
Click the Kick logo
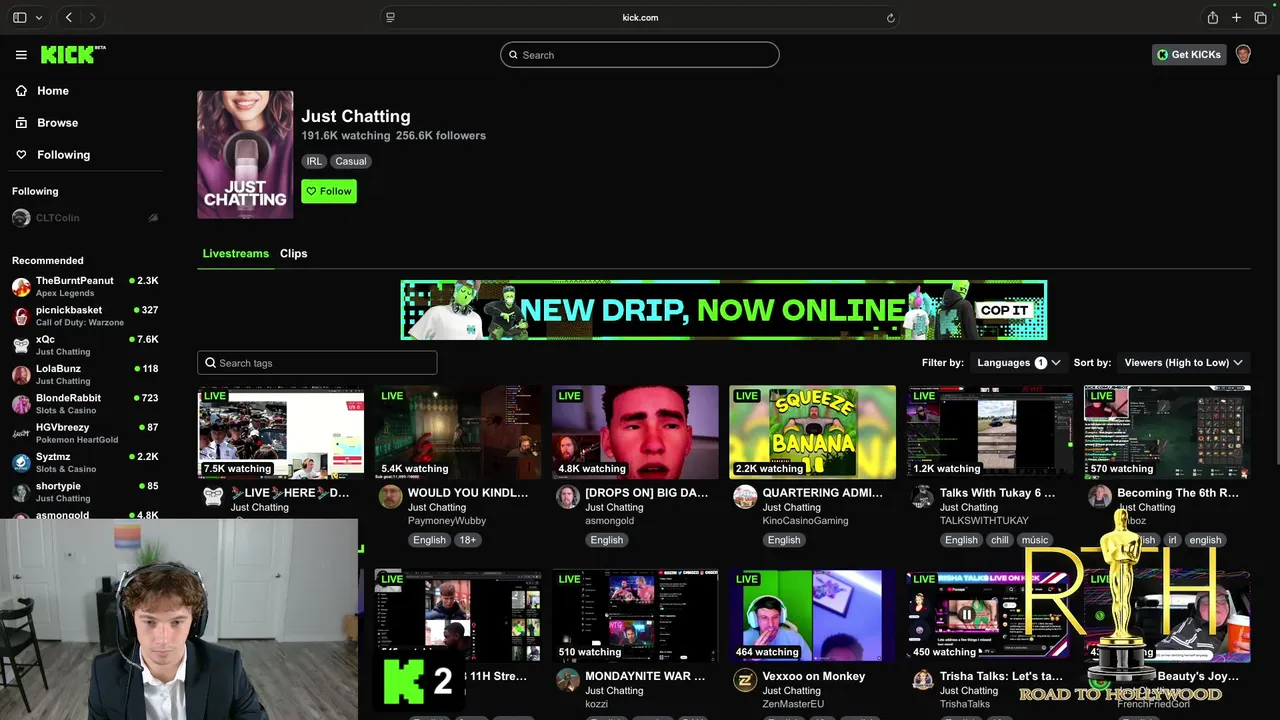coord(73,55)
